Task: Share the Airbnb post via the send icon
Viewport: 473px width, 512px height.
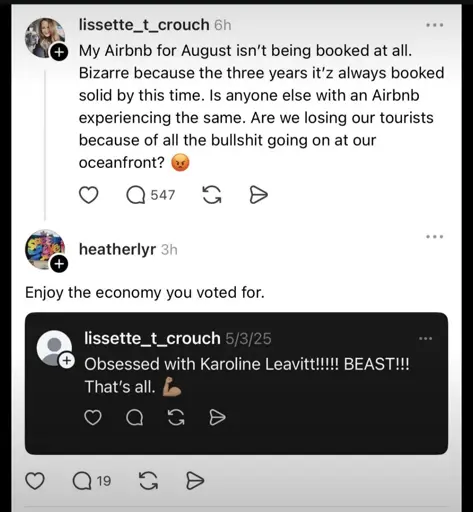Action: pos(259,195)
